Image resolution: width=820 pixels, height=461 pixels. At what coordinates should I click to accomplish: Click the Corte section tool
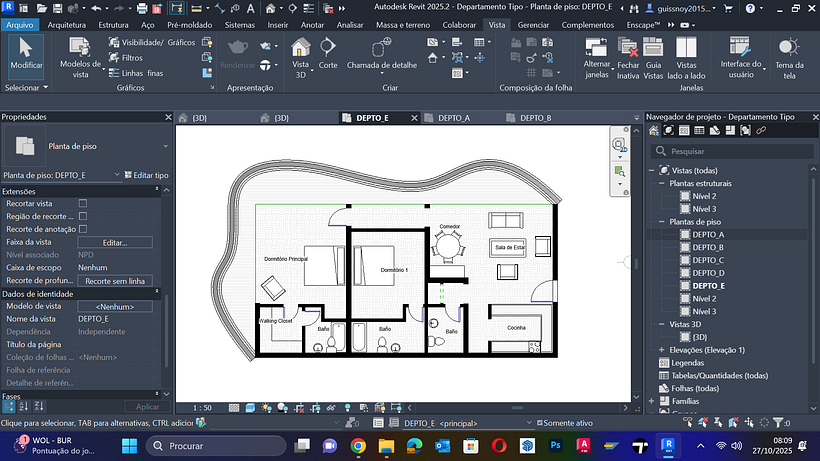click(x=328, y=53)
